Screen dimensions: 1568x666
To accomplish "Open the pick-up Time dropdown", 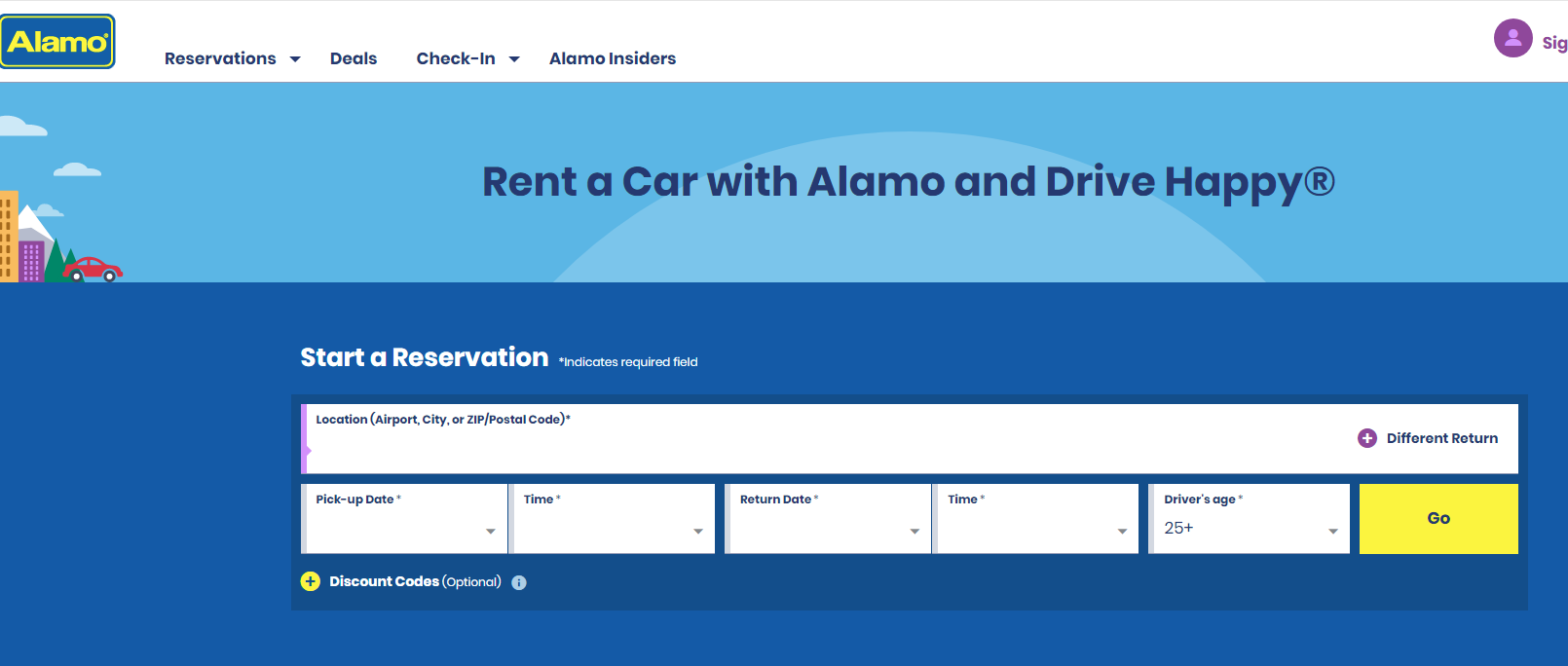I will [x=614, y=518].
